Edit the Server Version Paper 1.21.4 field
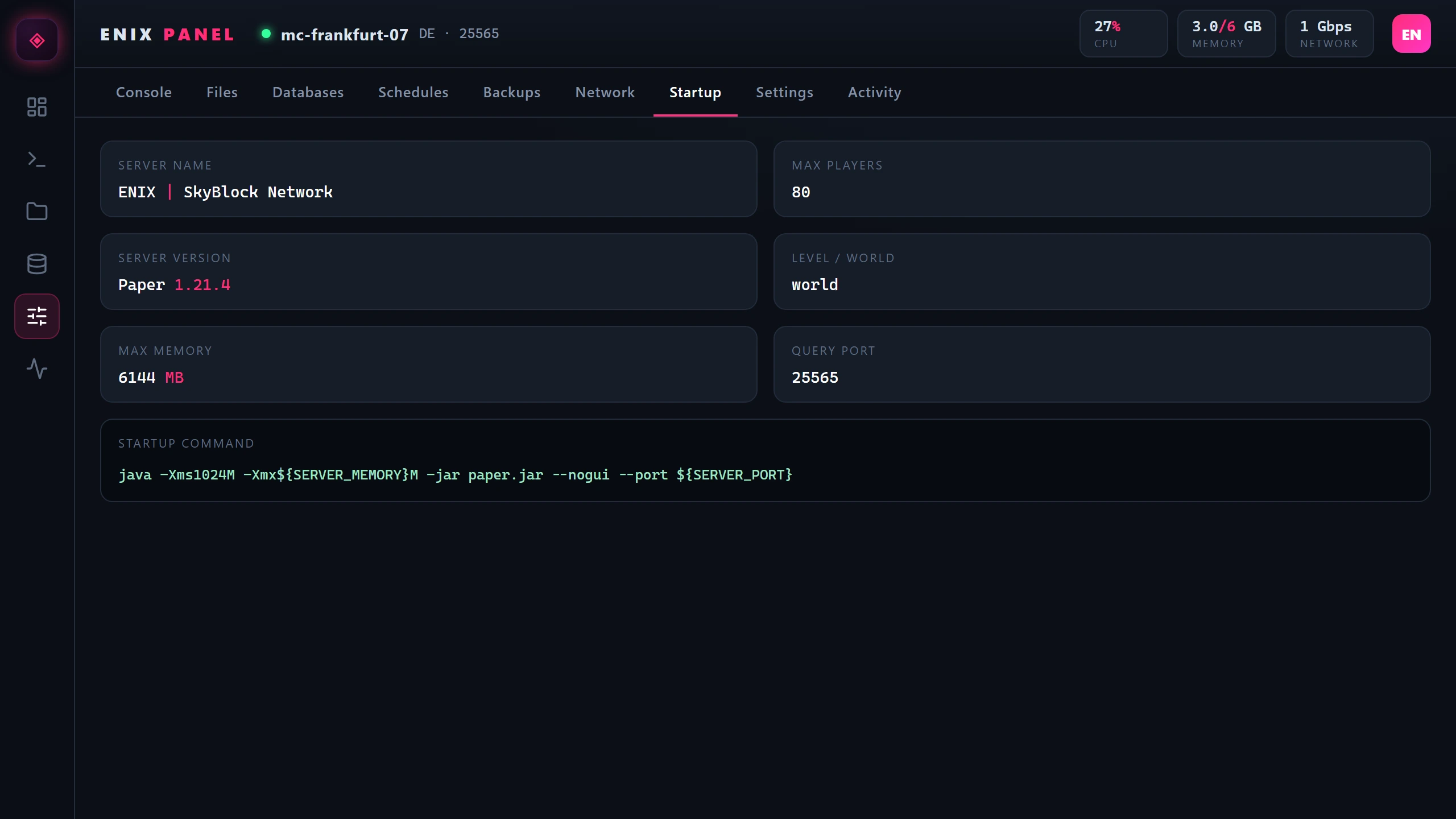 [x=428, y=271]
